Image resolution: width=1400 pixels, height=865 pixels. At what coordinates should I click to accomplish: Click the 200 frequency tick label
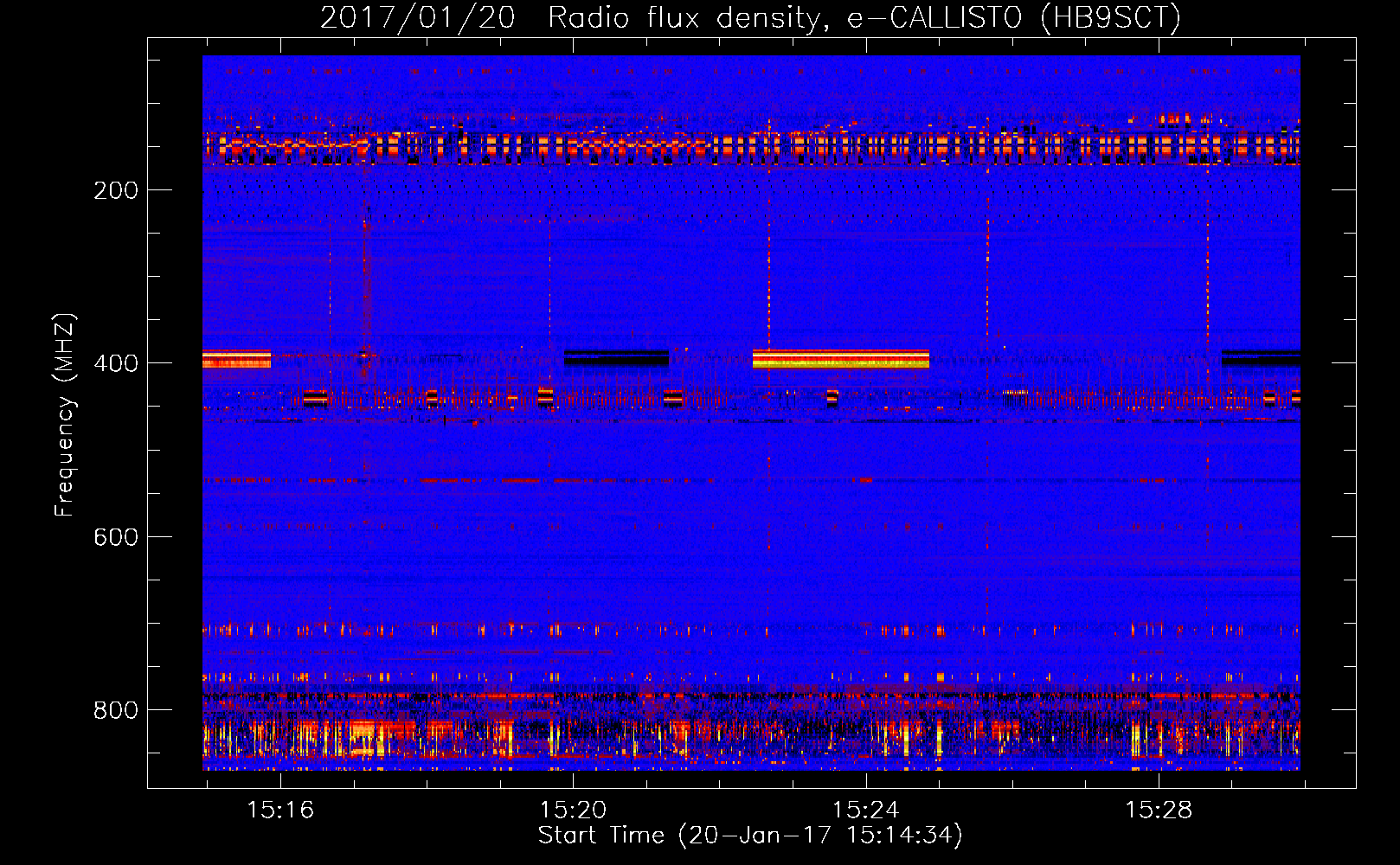[116, 190]
